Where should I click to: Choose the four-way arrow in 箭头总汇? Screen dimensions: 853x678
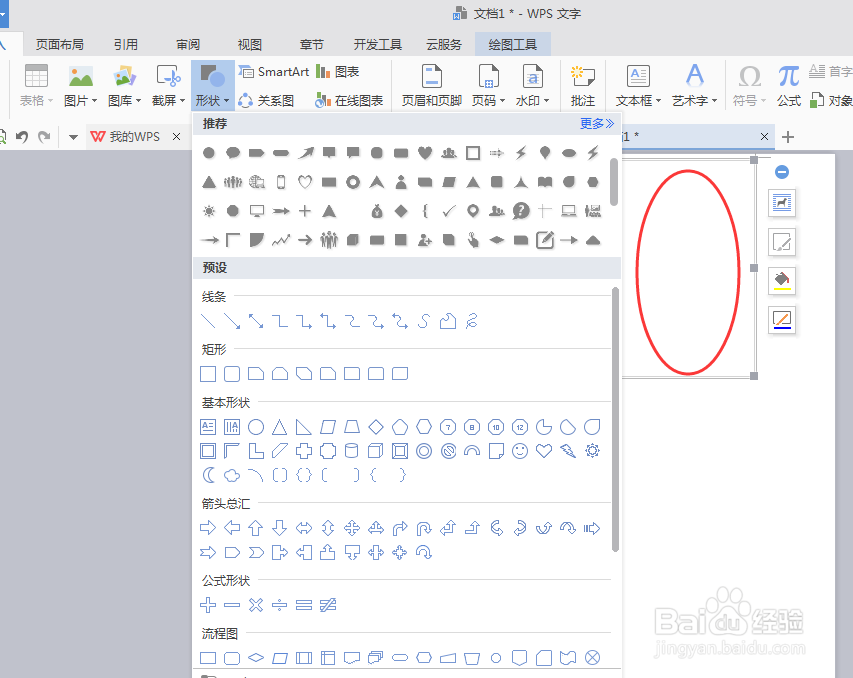pyautogui.click(x=352, y=528)
